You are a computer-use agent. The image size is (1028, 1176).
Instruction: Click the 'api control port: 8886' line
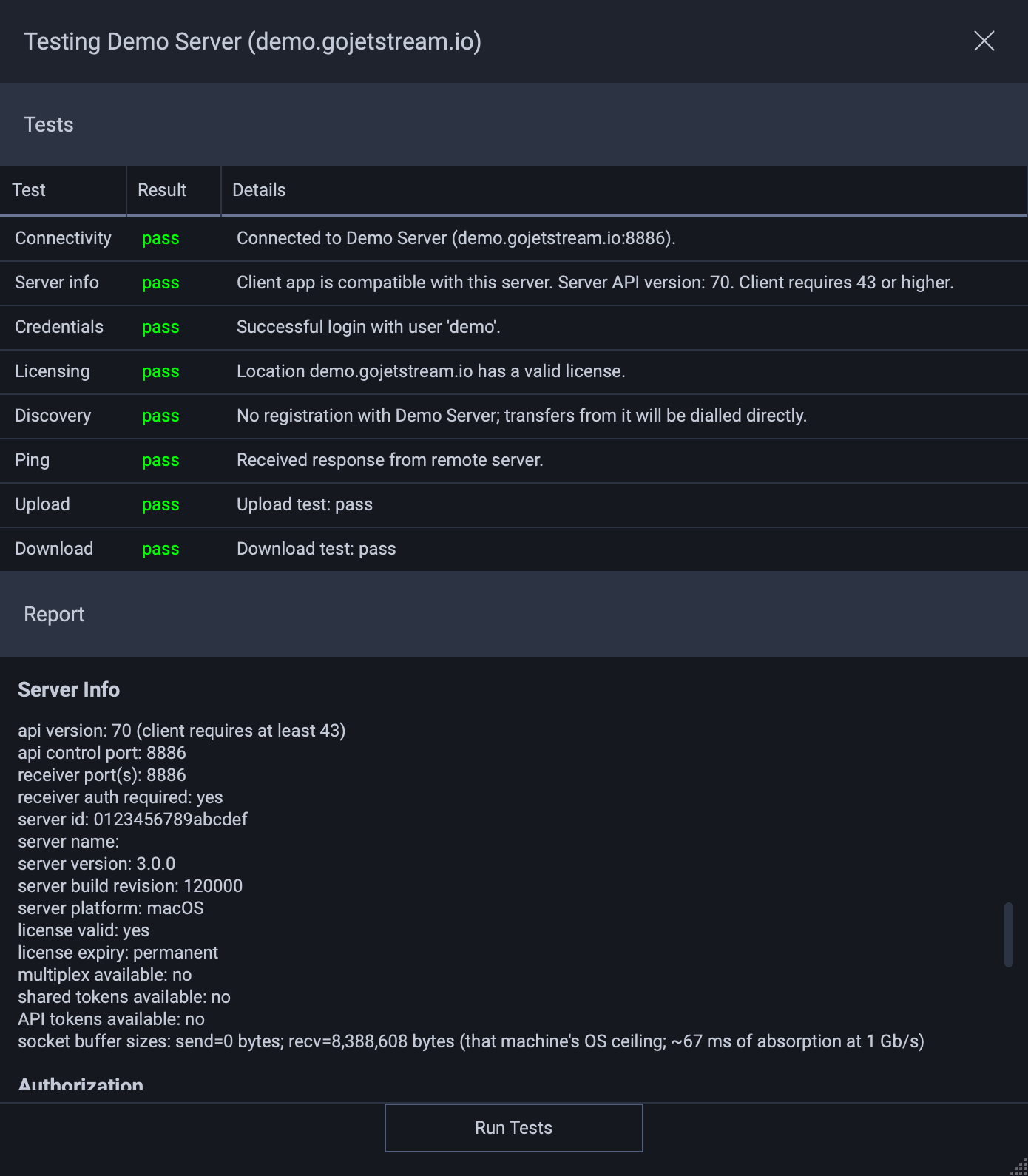click(x=102, y=753)
